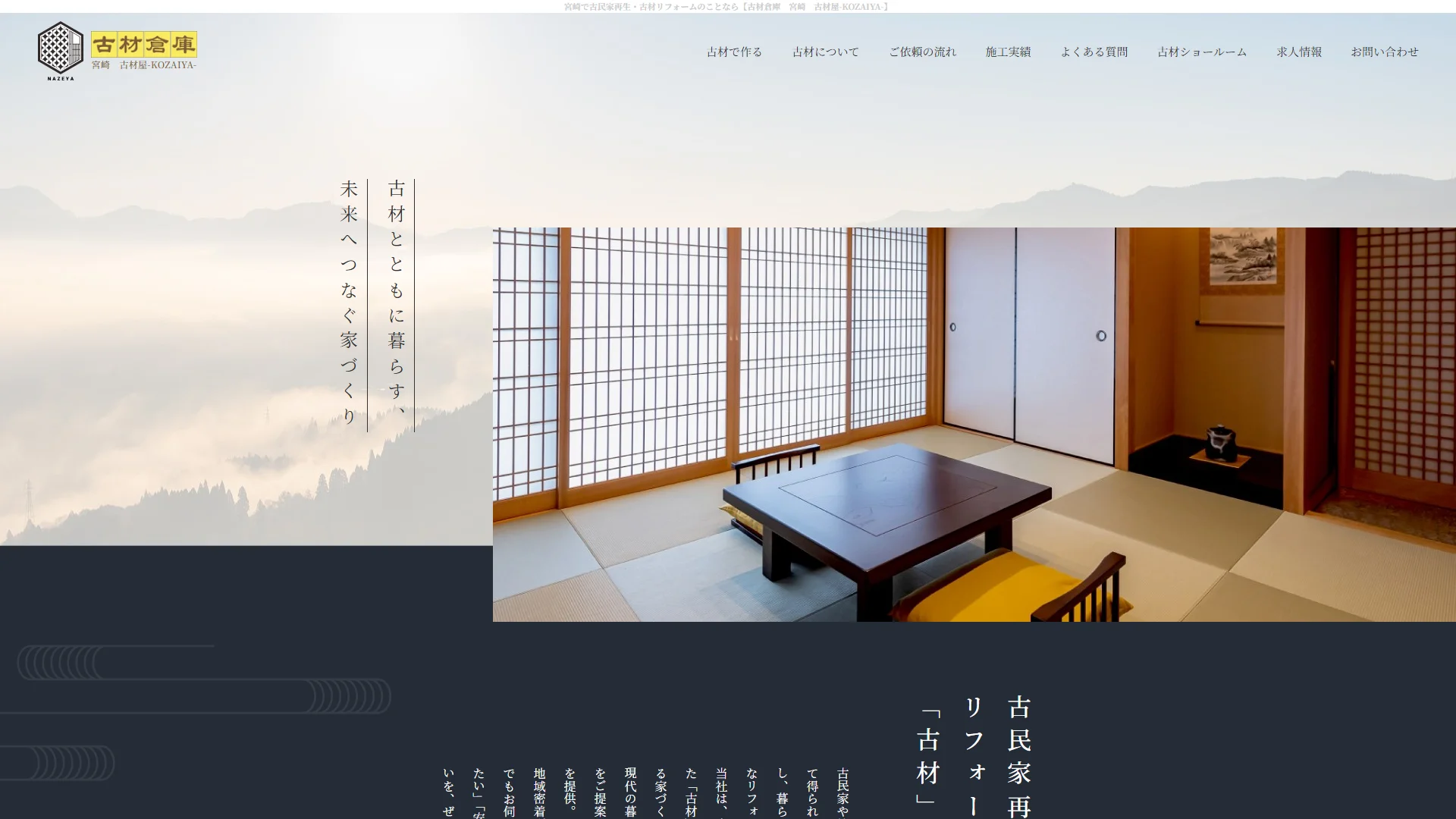The width and height of the screenshot is (1456, 819).
Task: Click the Japanese tatami room hero image
Action: [x=974, y=425]
